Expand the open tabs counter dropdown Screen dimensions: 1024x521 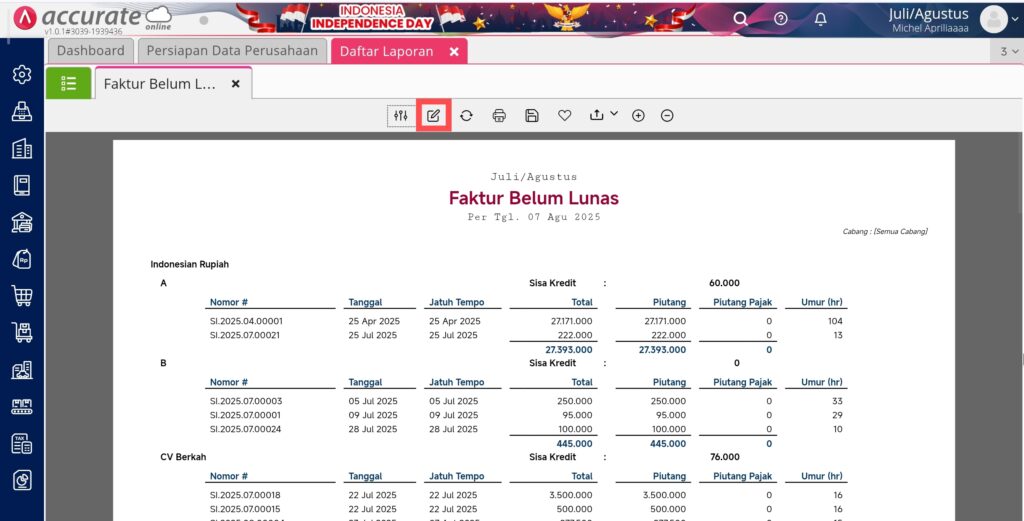(1008, 52)
